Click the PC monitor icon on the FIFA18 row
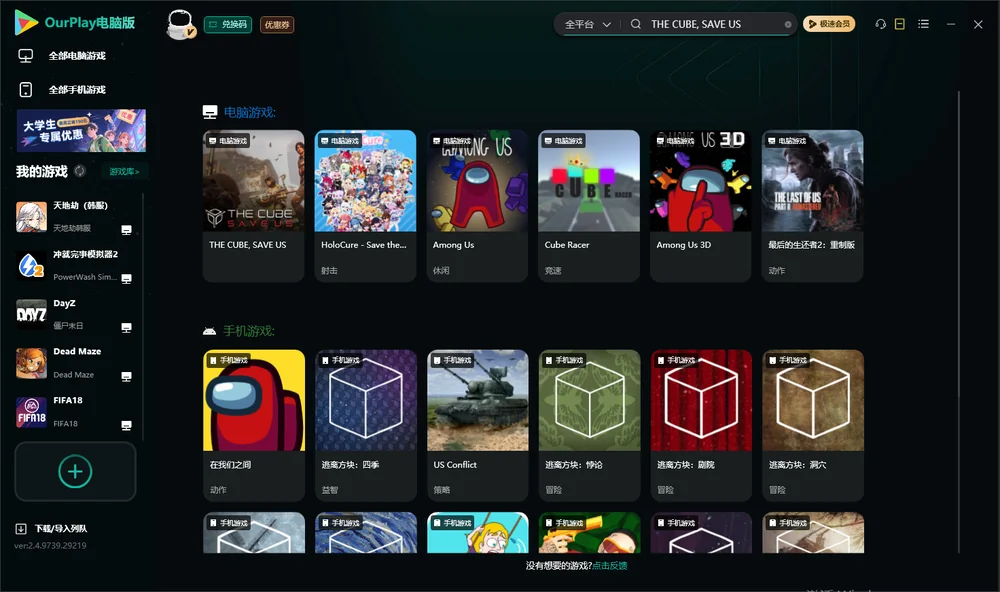1000x592 pixels. pyautogui.click(x=126, y=426)
